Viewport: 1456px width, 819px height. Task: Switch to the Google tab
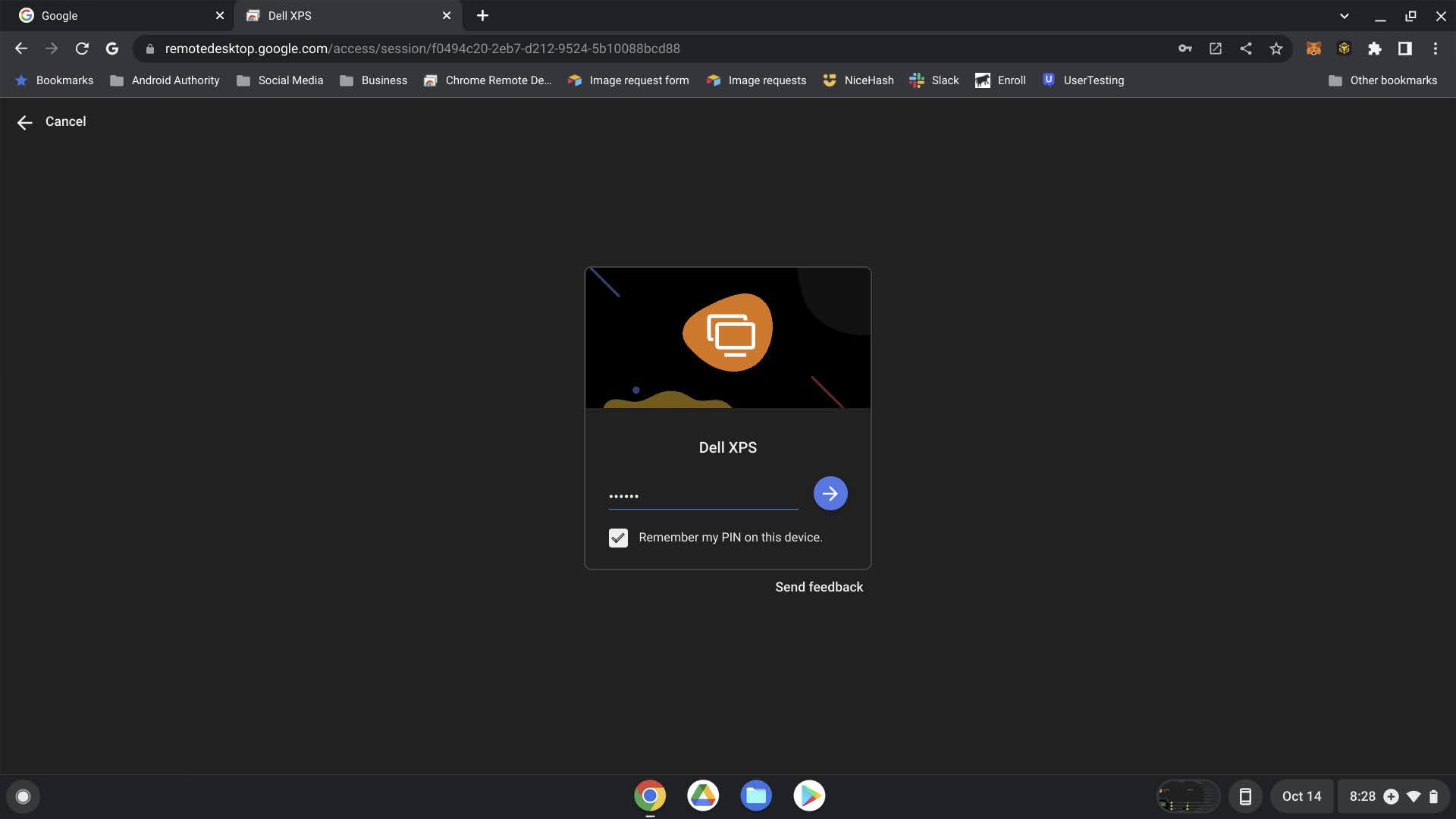coord(114,16)
